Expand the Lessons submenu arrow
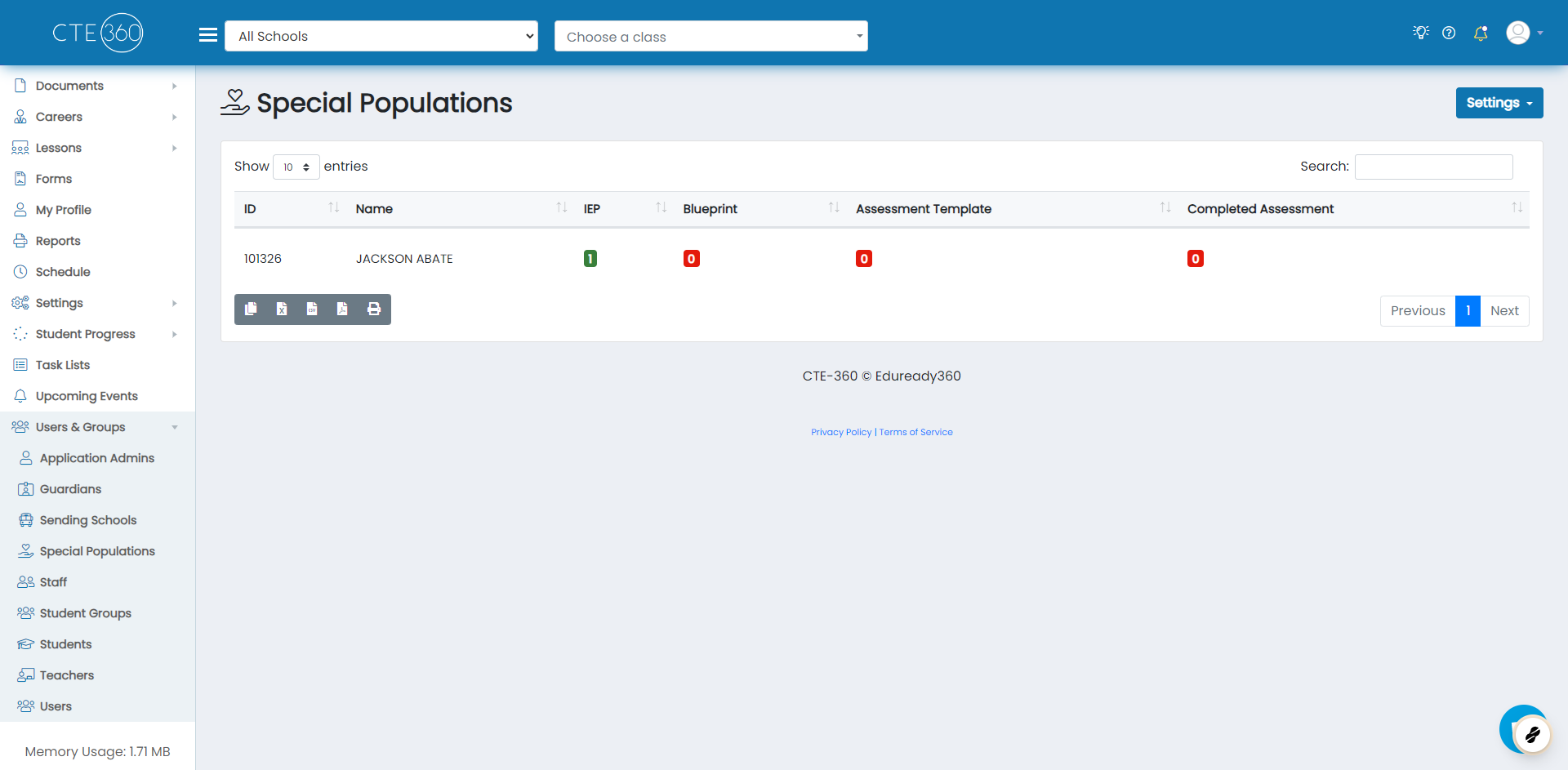Screen dimensions: 1568x770 174,148
